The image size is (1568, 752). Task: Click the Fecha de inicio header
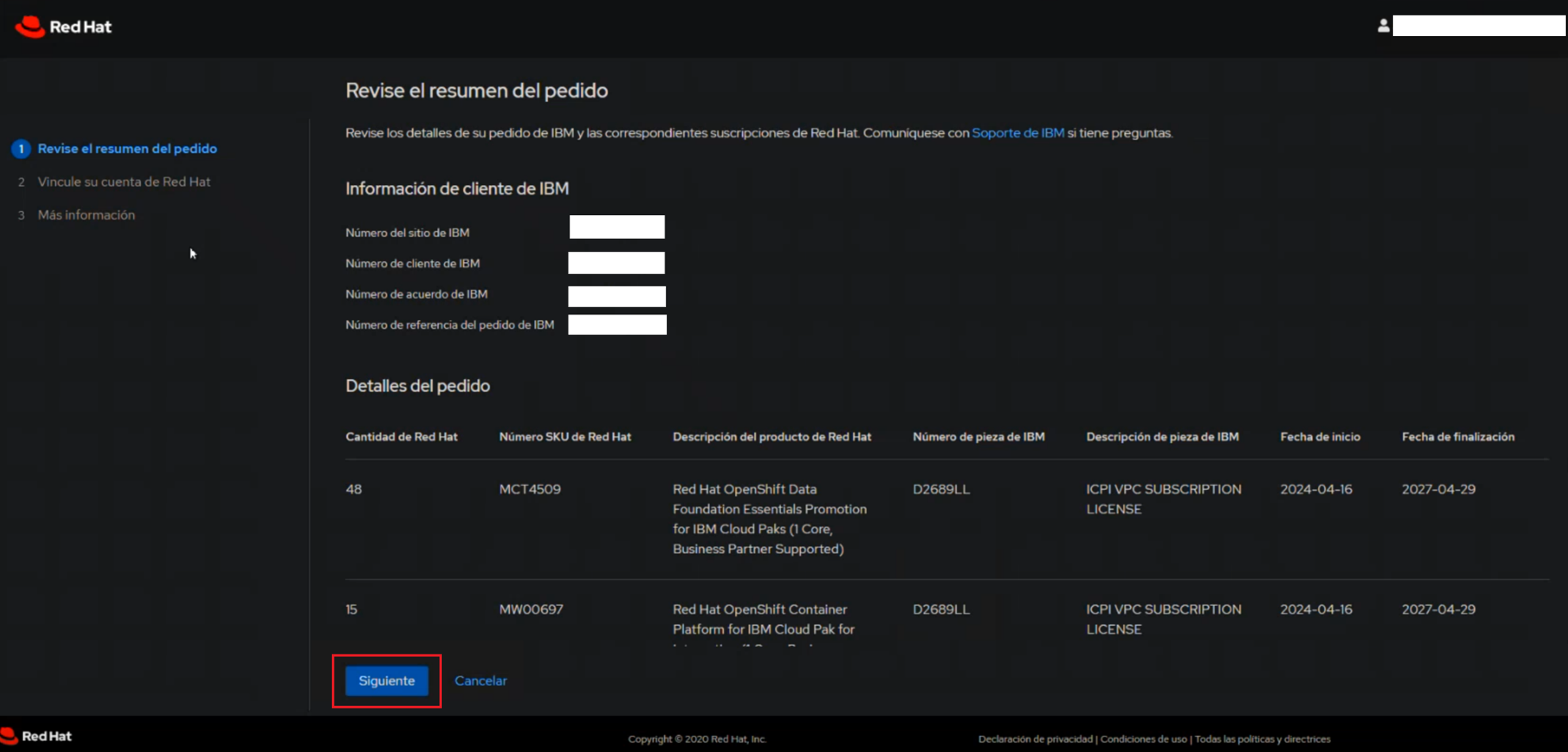pos(1320,437)
